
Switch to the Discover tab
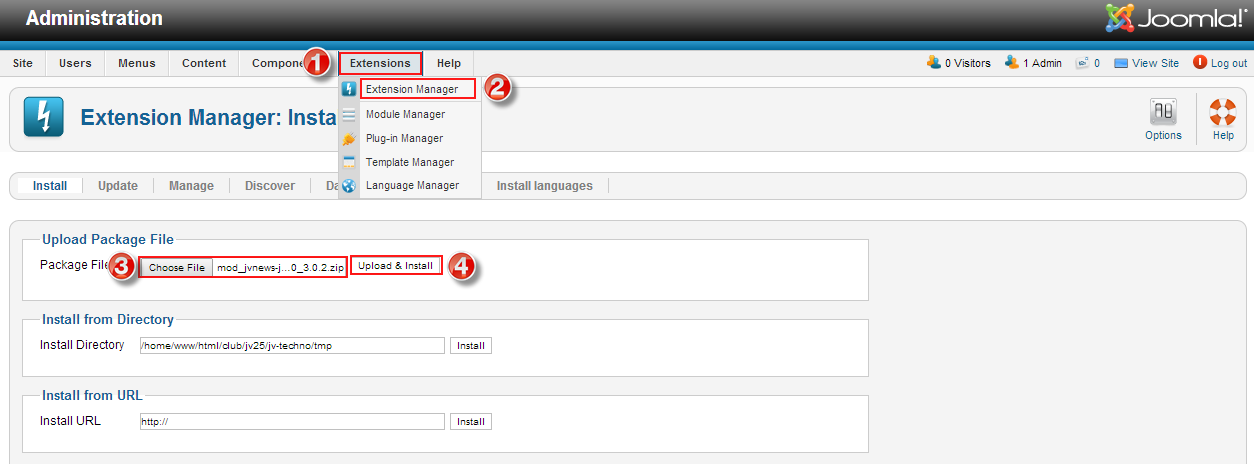[x=270, y=186]
